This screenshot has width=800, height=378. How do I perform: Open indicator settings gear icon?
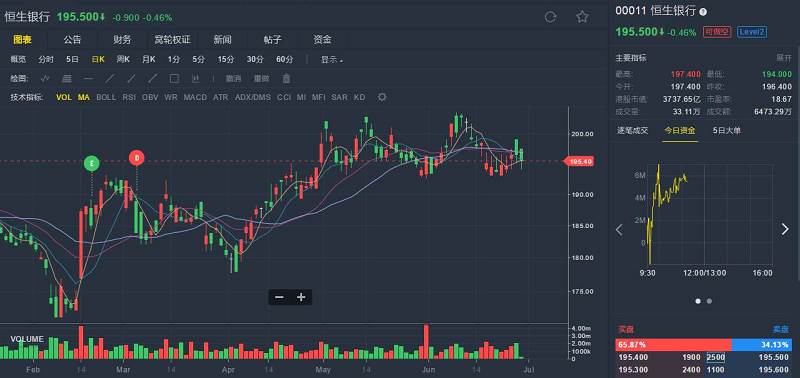coord(382,97)
